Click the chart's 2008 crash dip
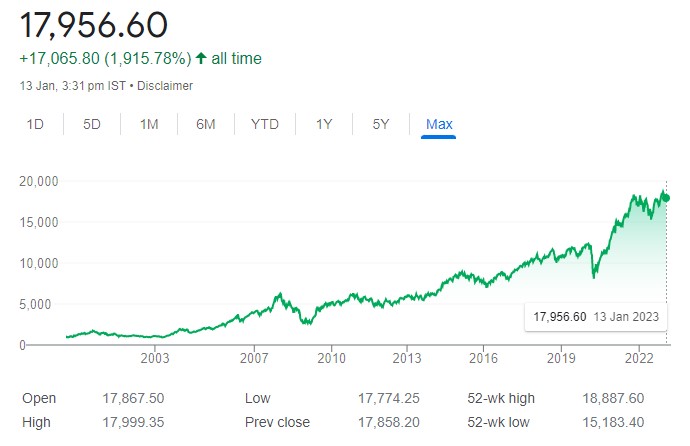Viewport: 690px width, 446px height. [308, 322]
